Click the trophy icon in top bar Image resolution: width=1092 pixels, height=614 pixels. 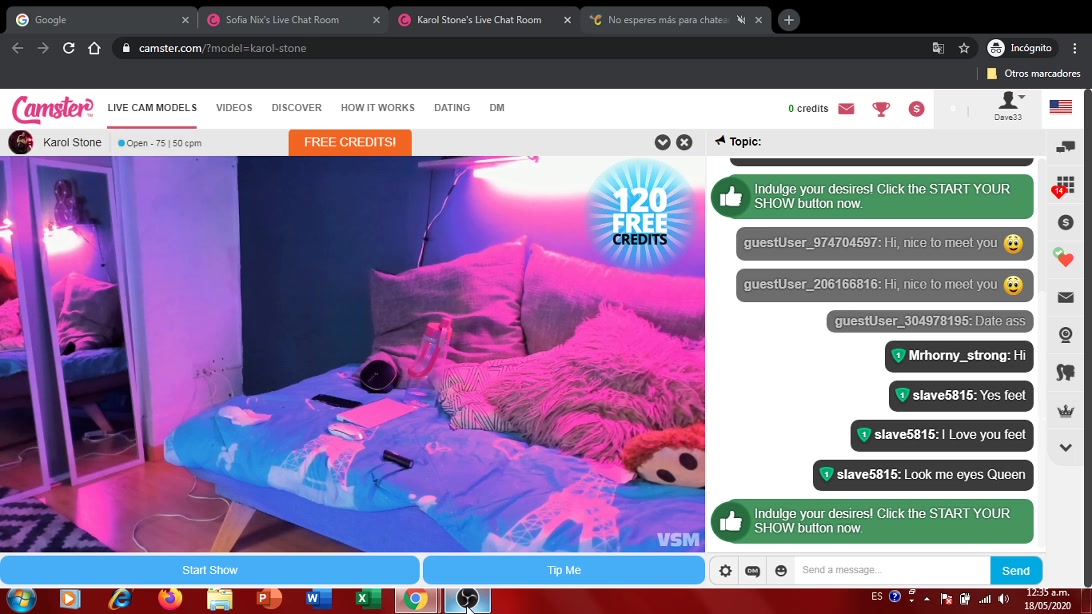pyautogui.click(x=881, y=109)
